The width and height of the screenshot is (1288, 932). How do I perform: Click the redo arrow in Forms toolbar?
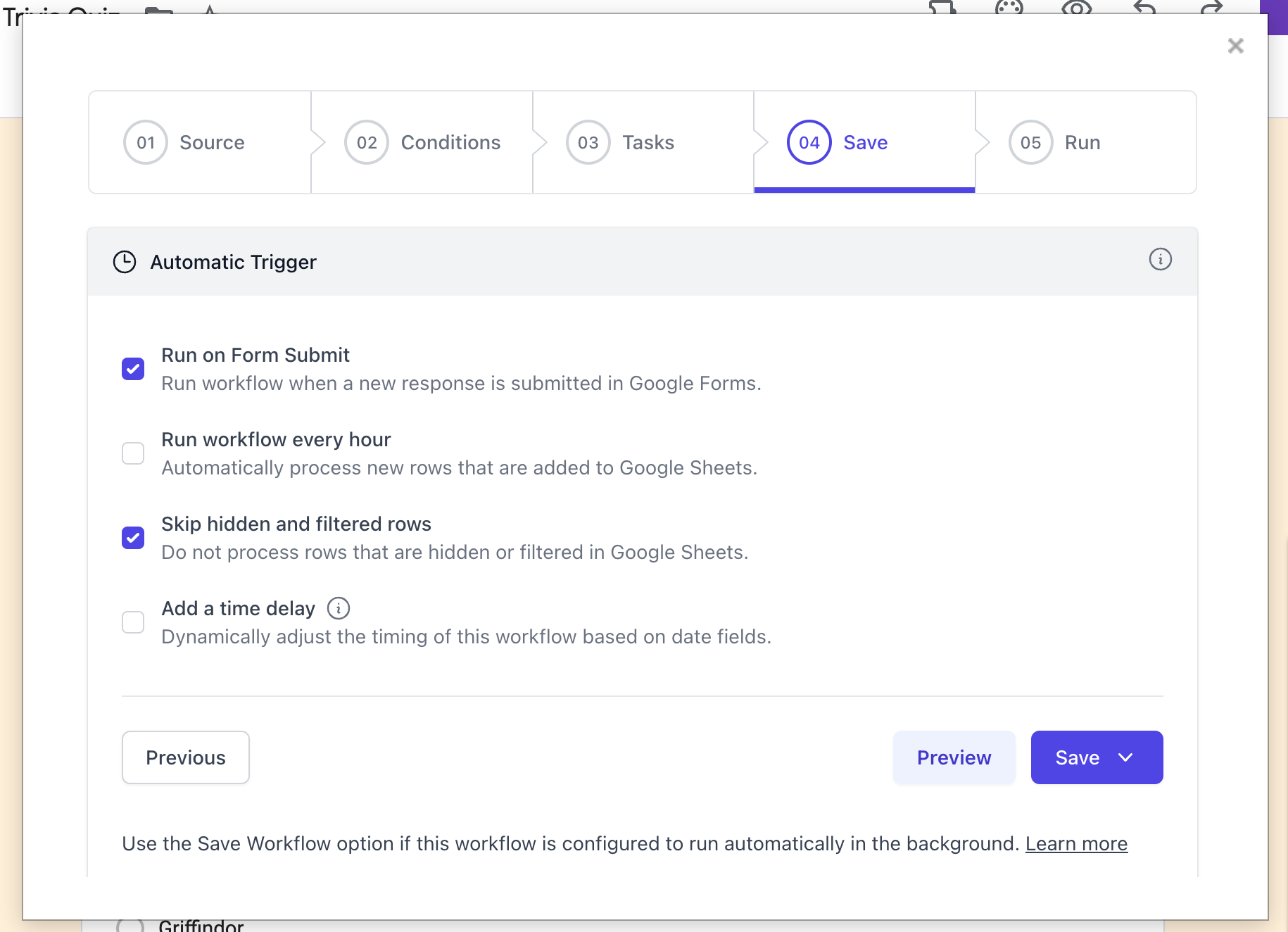[x=1211, y=8]
